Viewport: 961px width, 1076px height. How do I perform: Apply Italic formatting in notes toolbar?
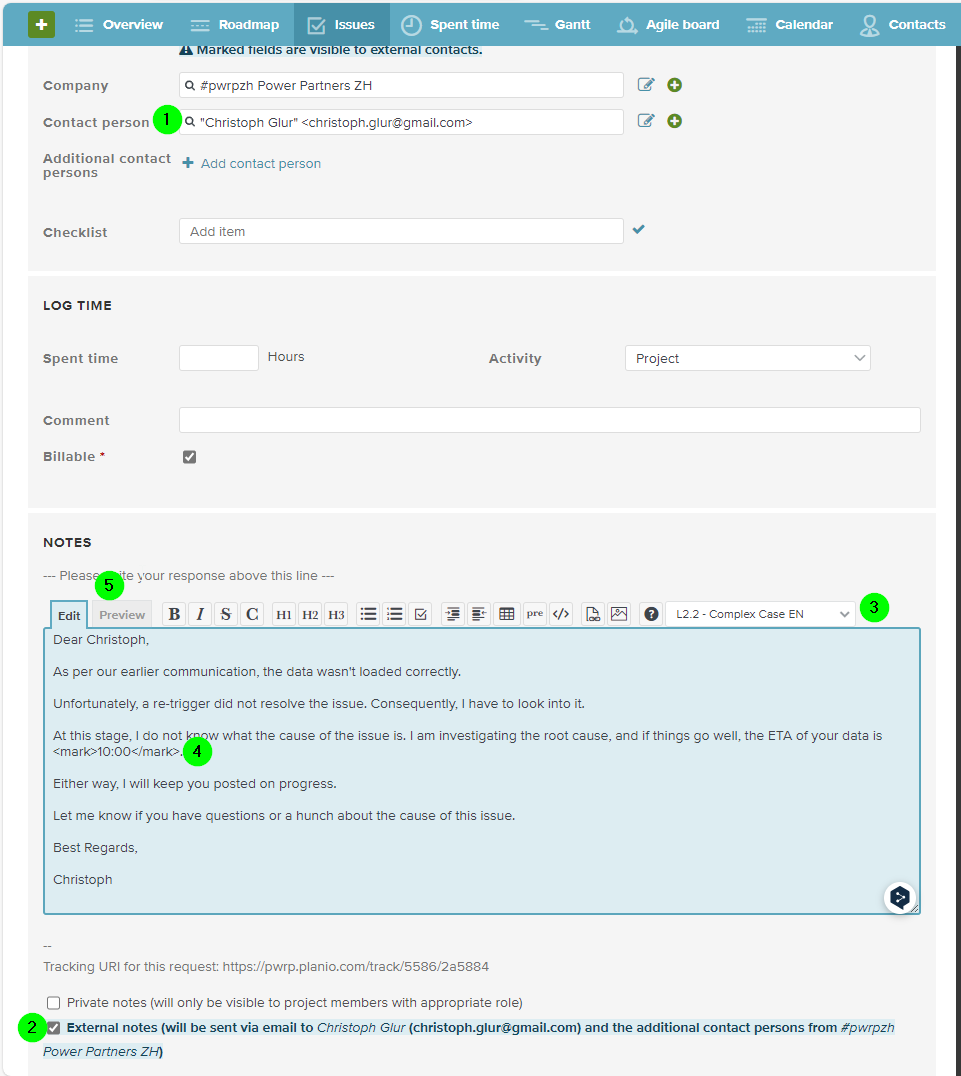tap(200, 614)
